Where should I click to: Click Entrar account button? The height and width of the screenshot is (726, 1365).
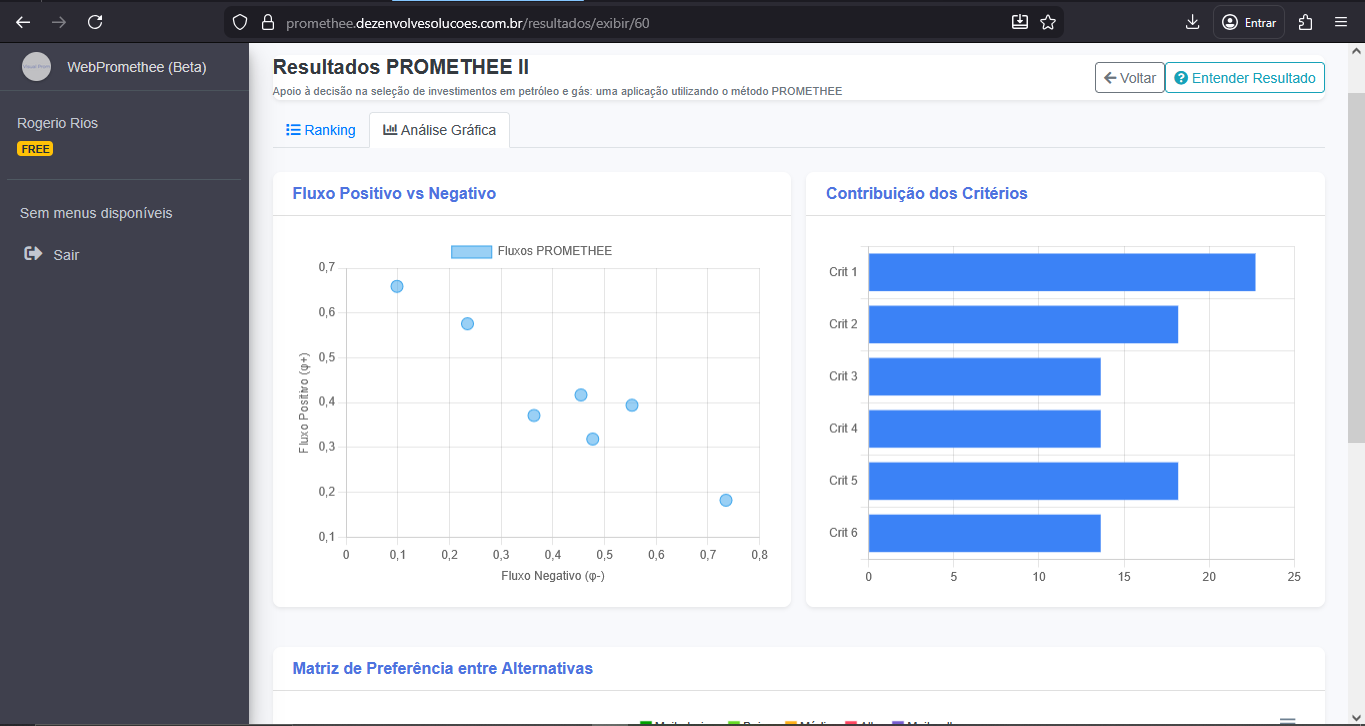pyautogui.click(x=1248, y=22)
